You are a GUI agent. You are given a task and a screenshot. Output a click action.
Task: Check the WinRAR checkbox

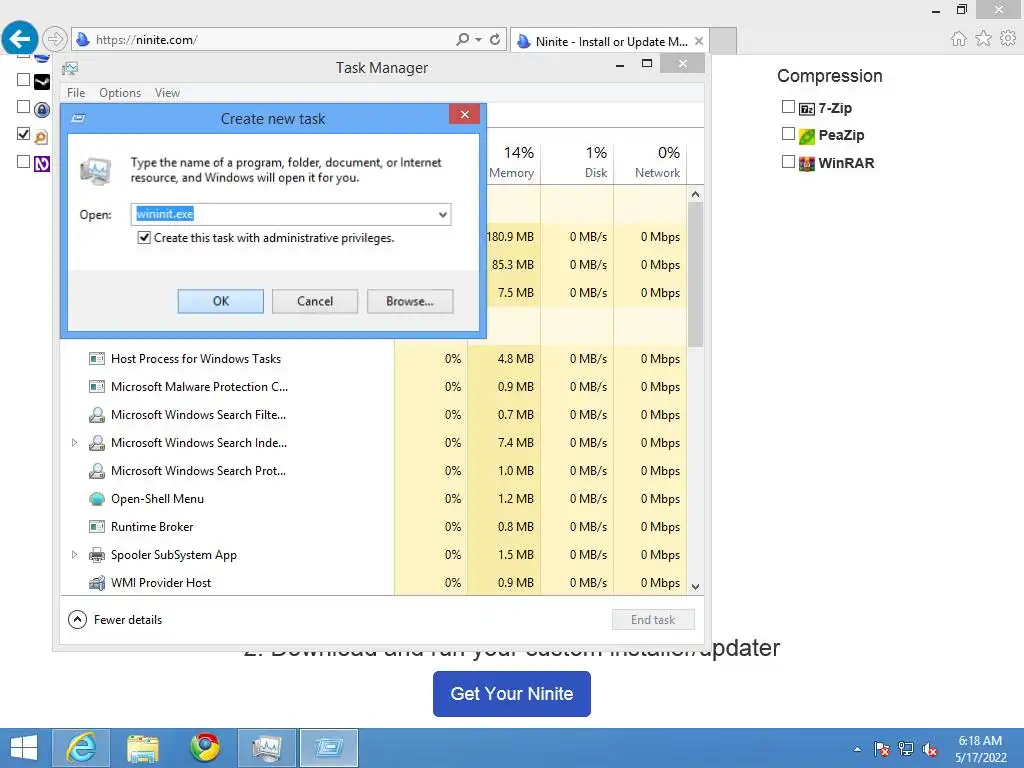[x=788, y=161]
